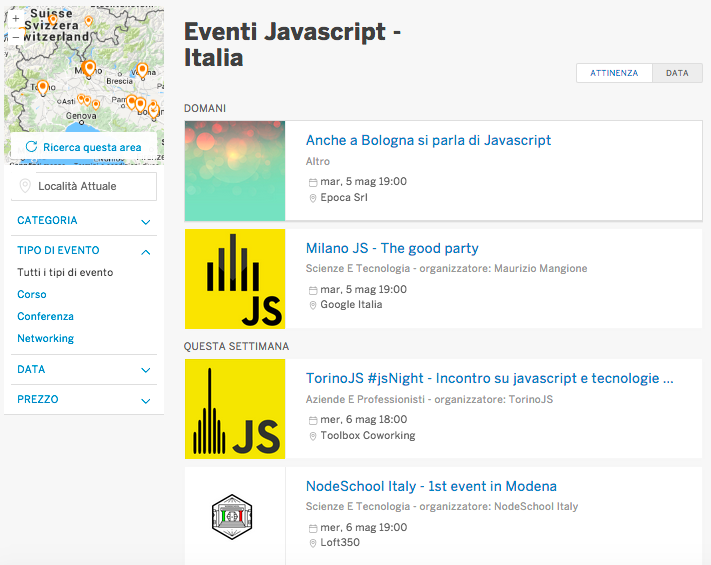This screenshot has width=711, height=565.
Task: Click the Verona map pin
Action: 142,71
